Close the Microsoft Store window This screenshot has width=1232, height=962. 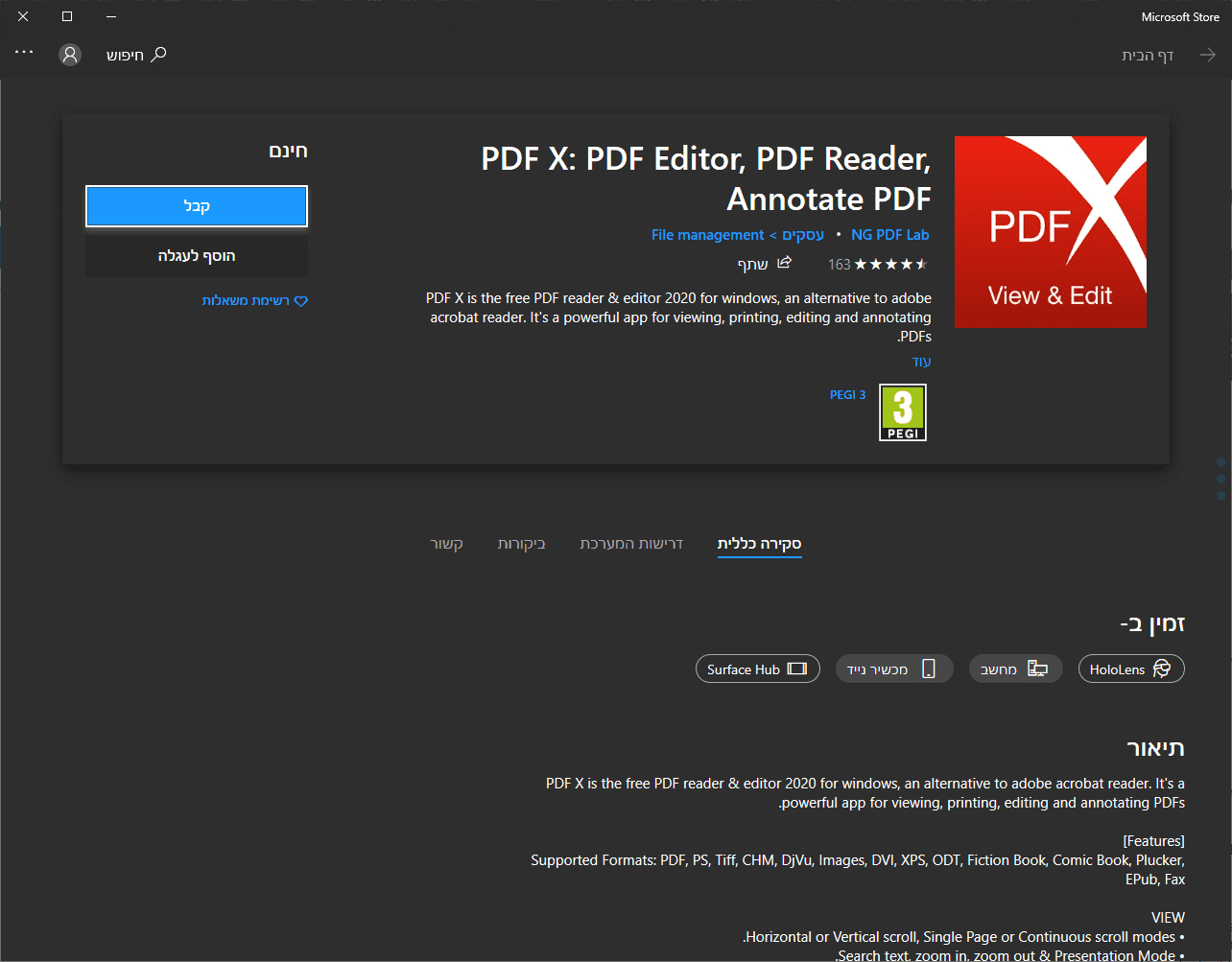click(x=23, y=16)
